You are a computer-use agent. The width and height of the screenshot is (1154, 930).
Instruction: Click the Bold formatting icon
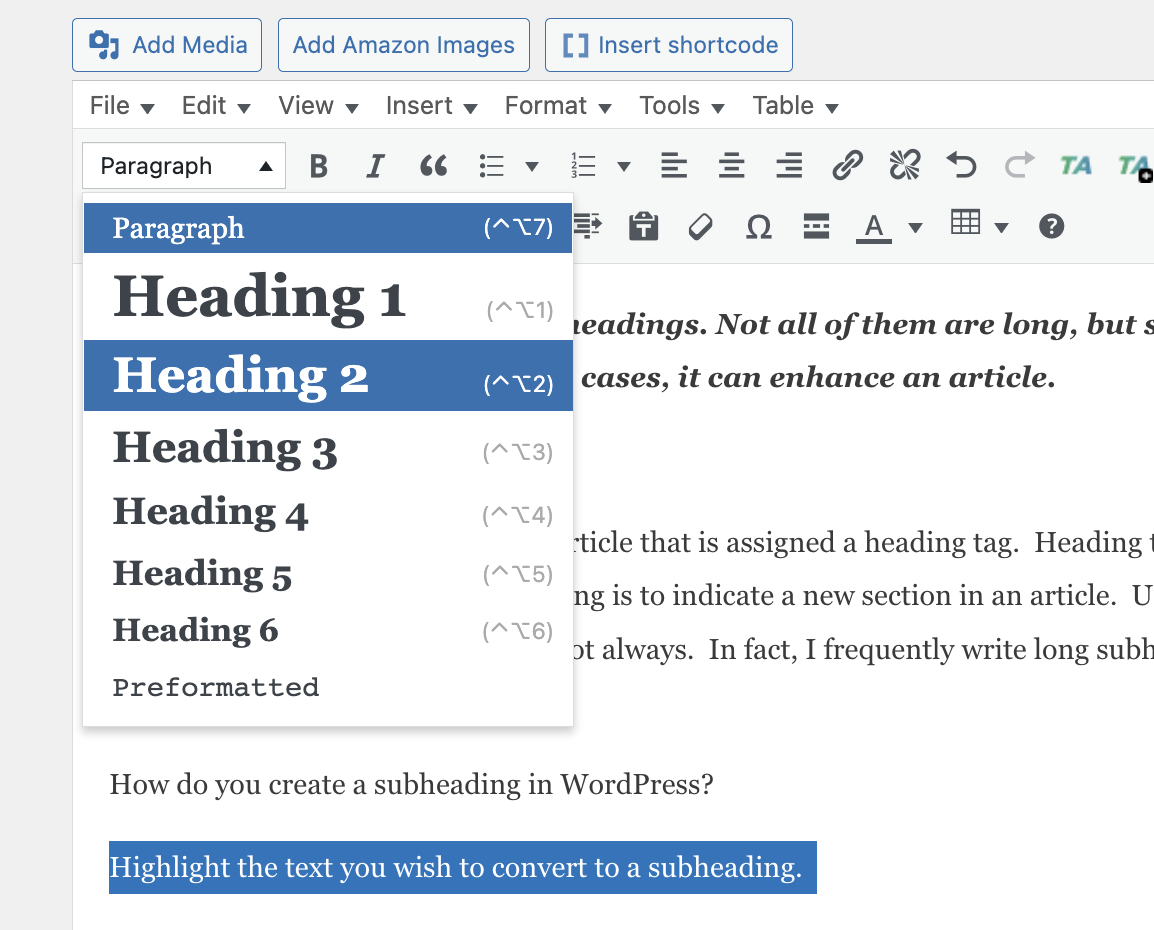coord(319,166)
